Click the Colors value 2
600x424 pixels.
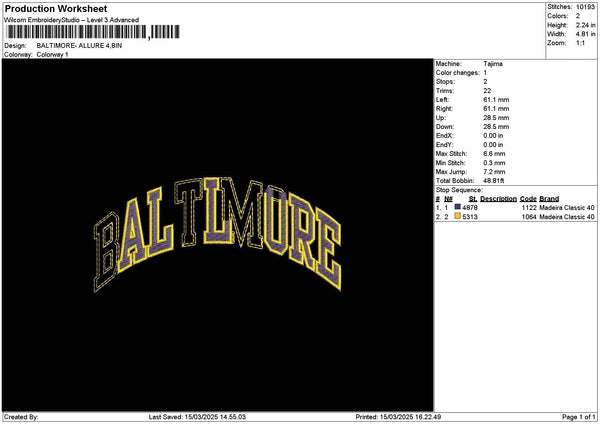(578, 16)
